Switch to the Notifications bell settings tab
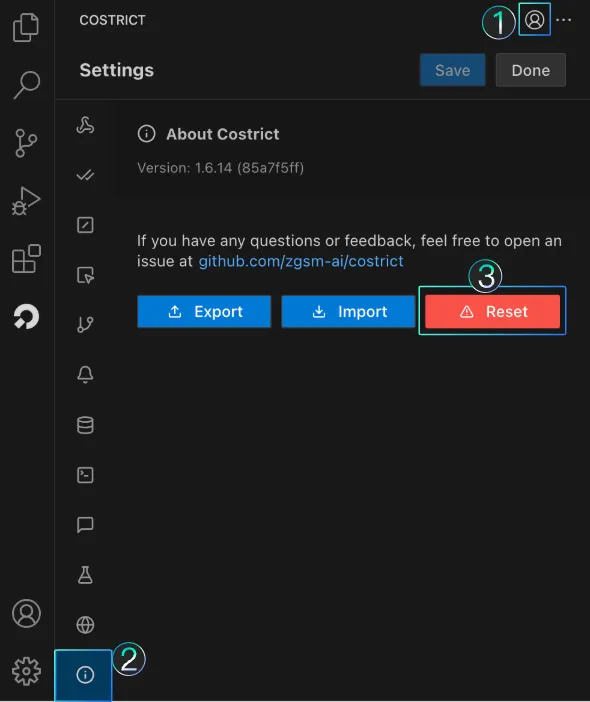Image resolution: width=590 pixels, height=702 pixels. click(x=85, y=374)
